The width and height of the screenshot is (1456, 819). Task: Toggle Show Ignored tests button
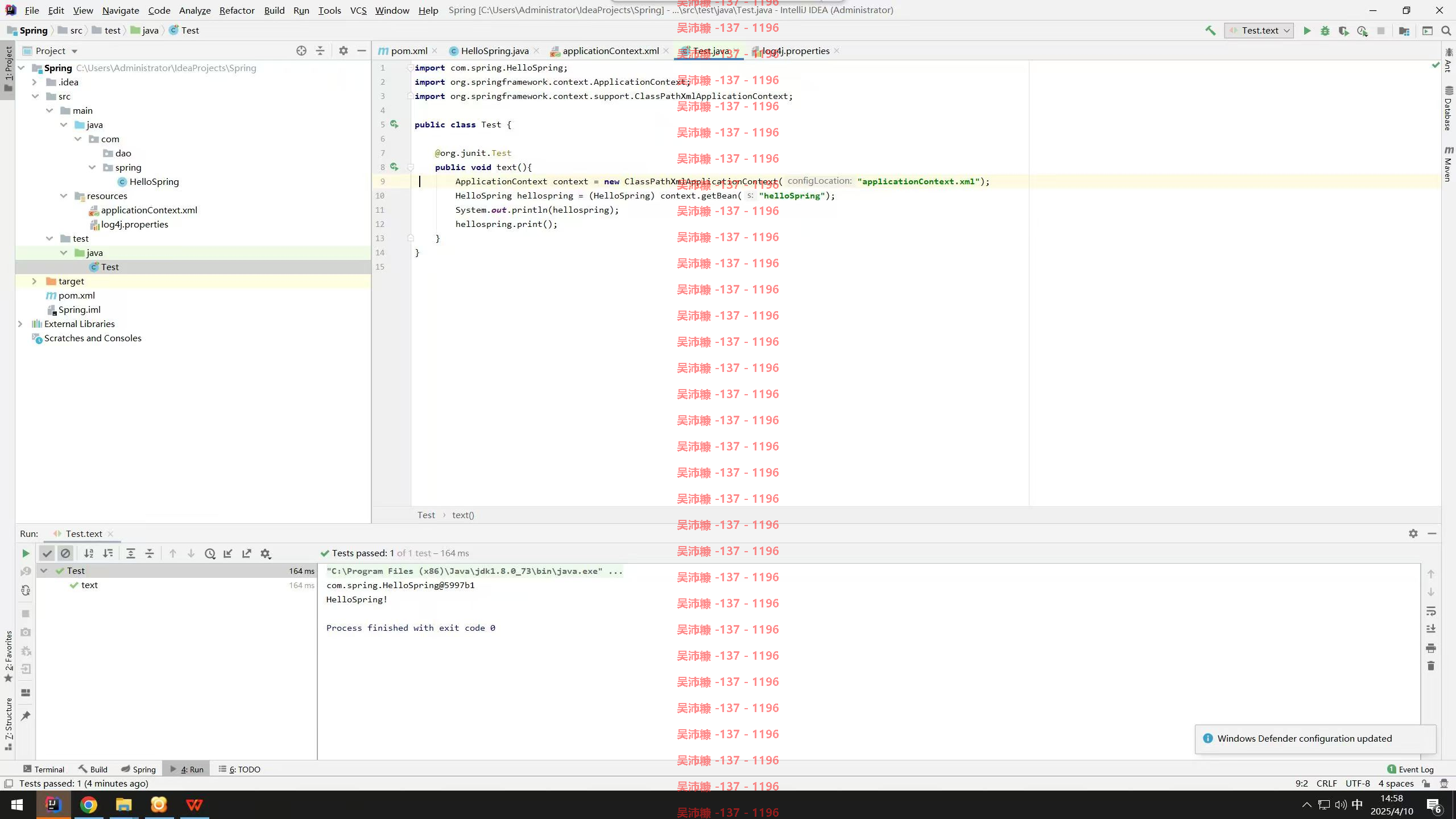(65, 553)
